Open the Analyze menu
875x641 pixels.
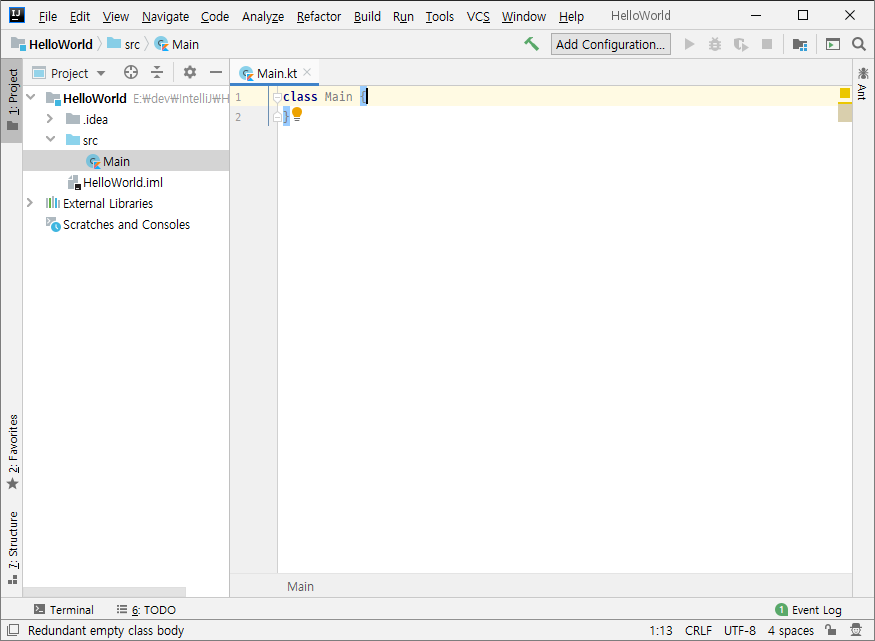click(263, 17)
